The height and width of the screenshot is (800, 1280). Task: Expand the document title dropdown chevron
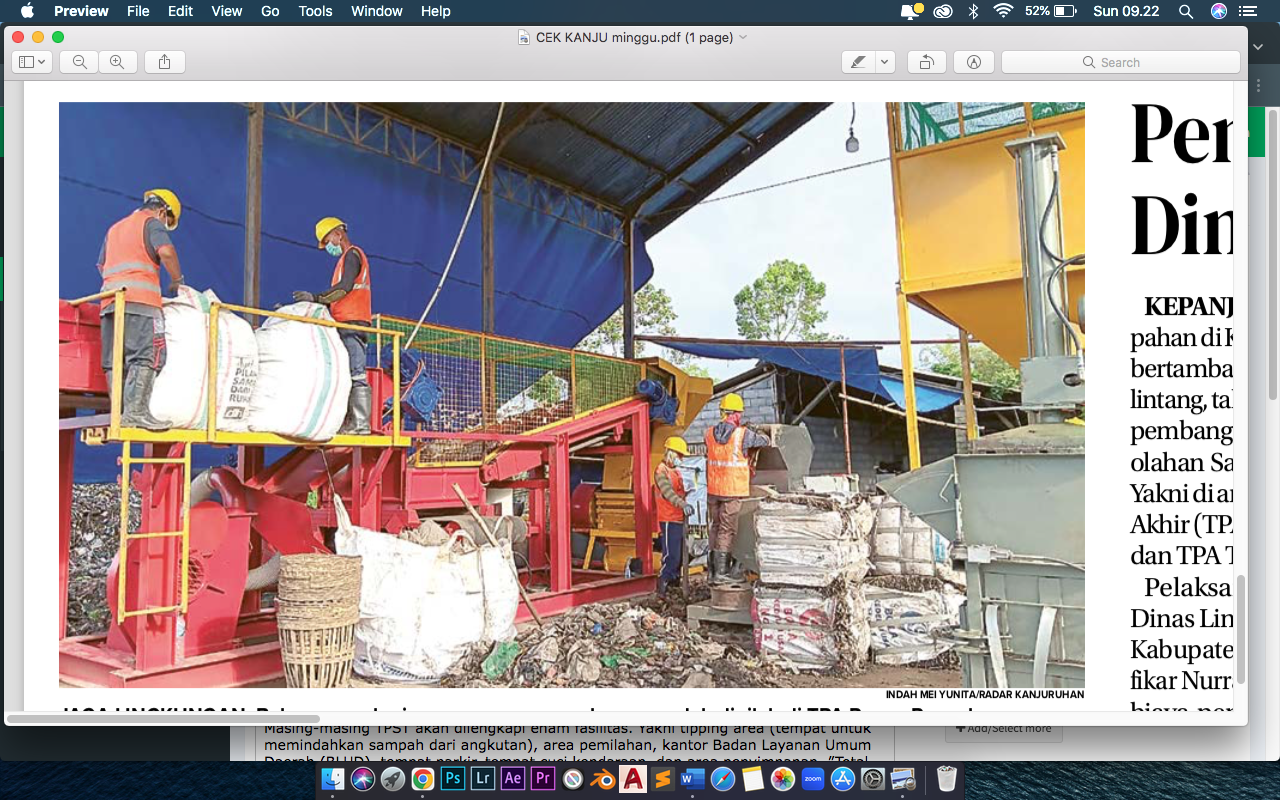[x=743, y=38]
